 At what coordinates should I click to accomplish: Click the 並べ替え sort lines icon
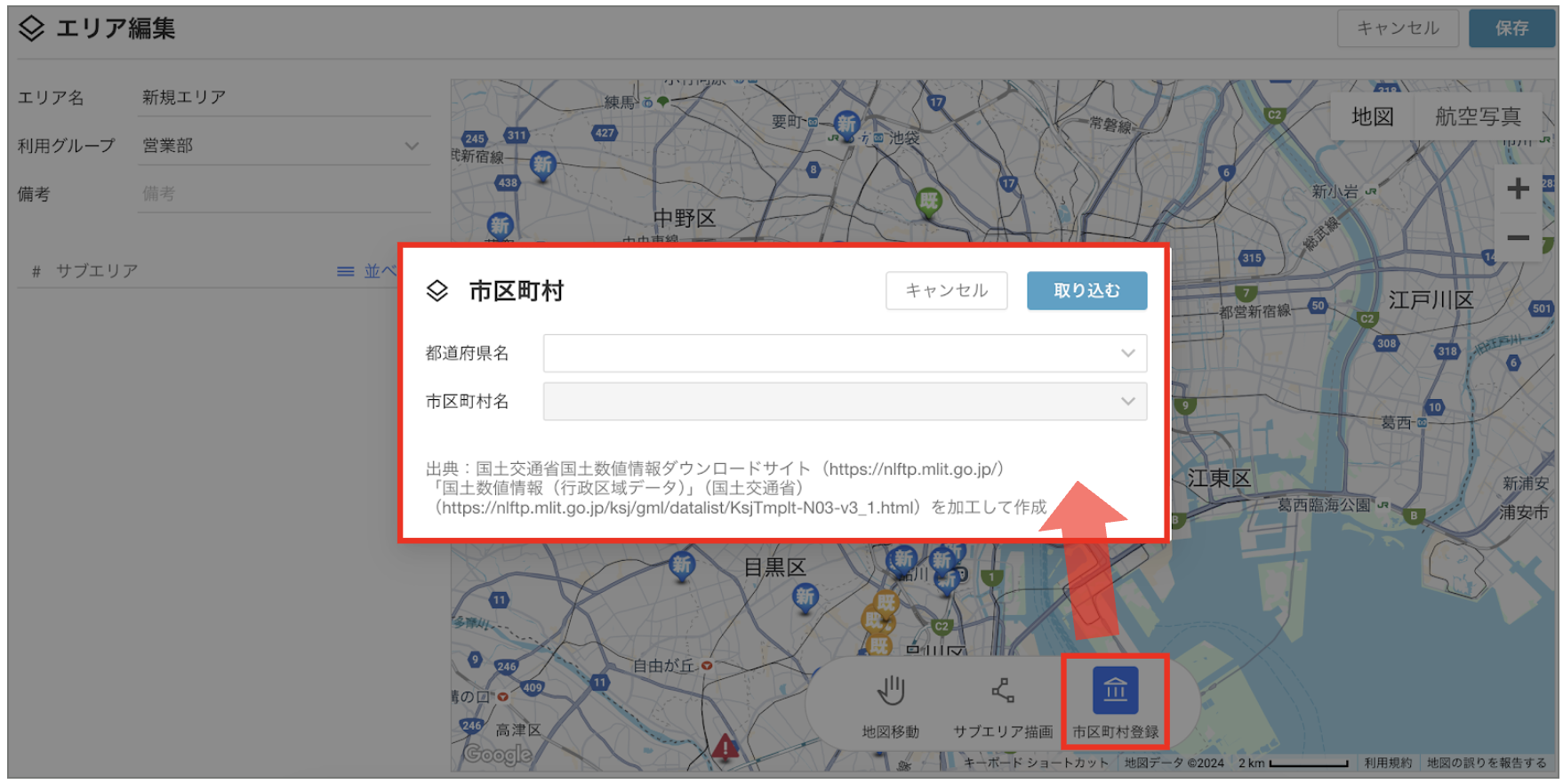pos(346,271)
